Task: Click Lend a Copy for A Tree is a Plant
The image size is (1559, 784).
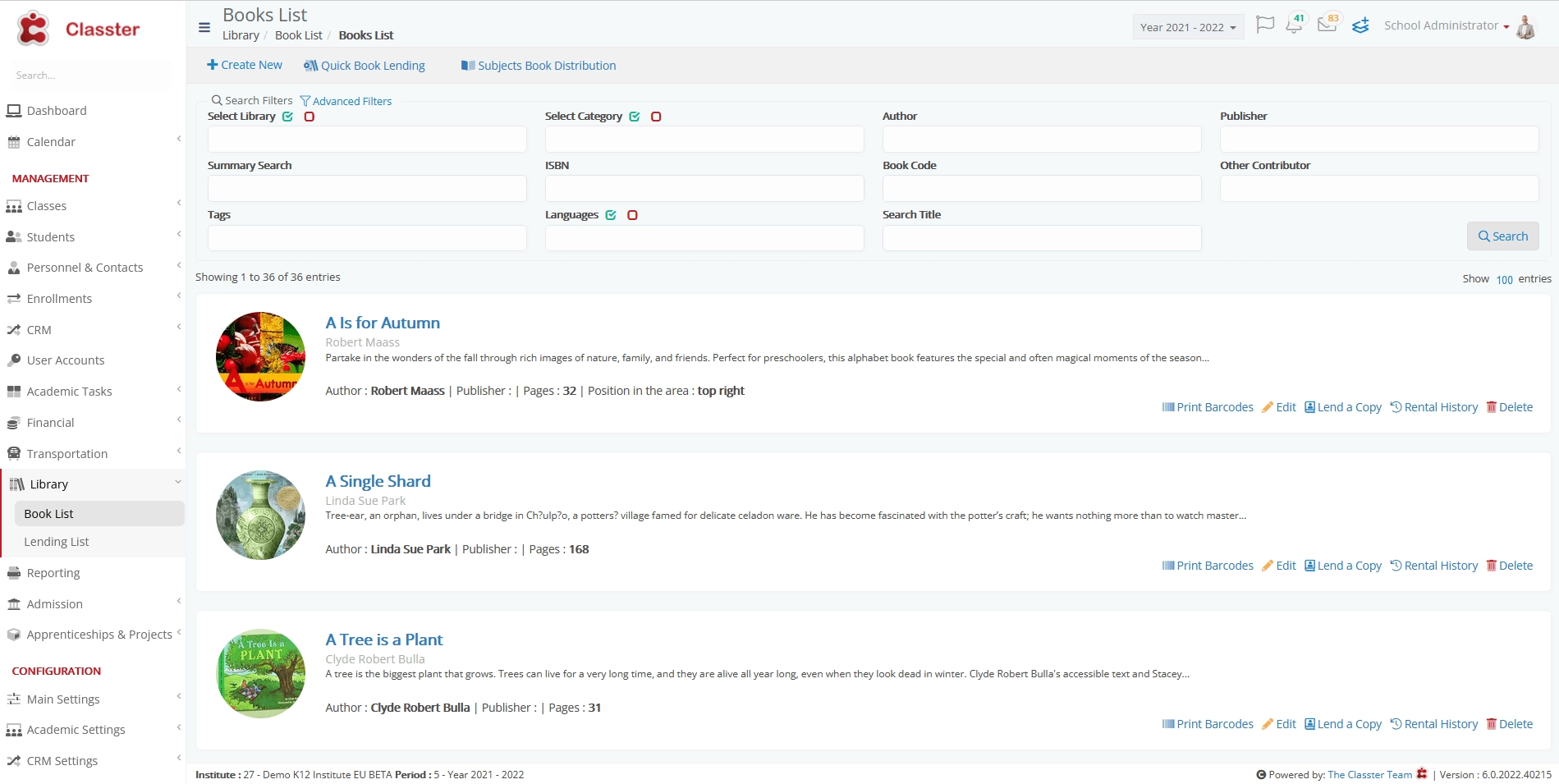Action: (x=1343, y=724)
